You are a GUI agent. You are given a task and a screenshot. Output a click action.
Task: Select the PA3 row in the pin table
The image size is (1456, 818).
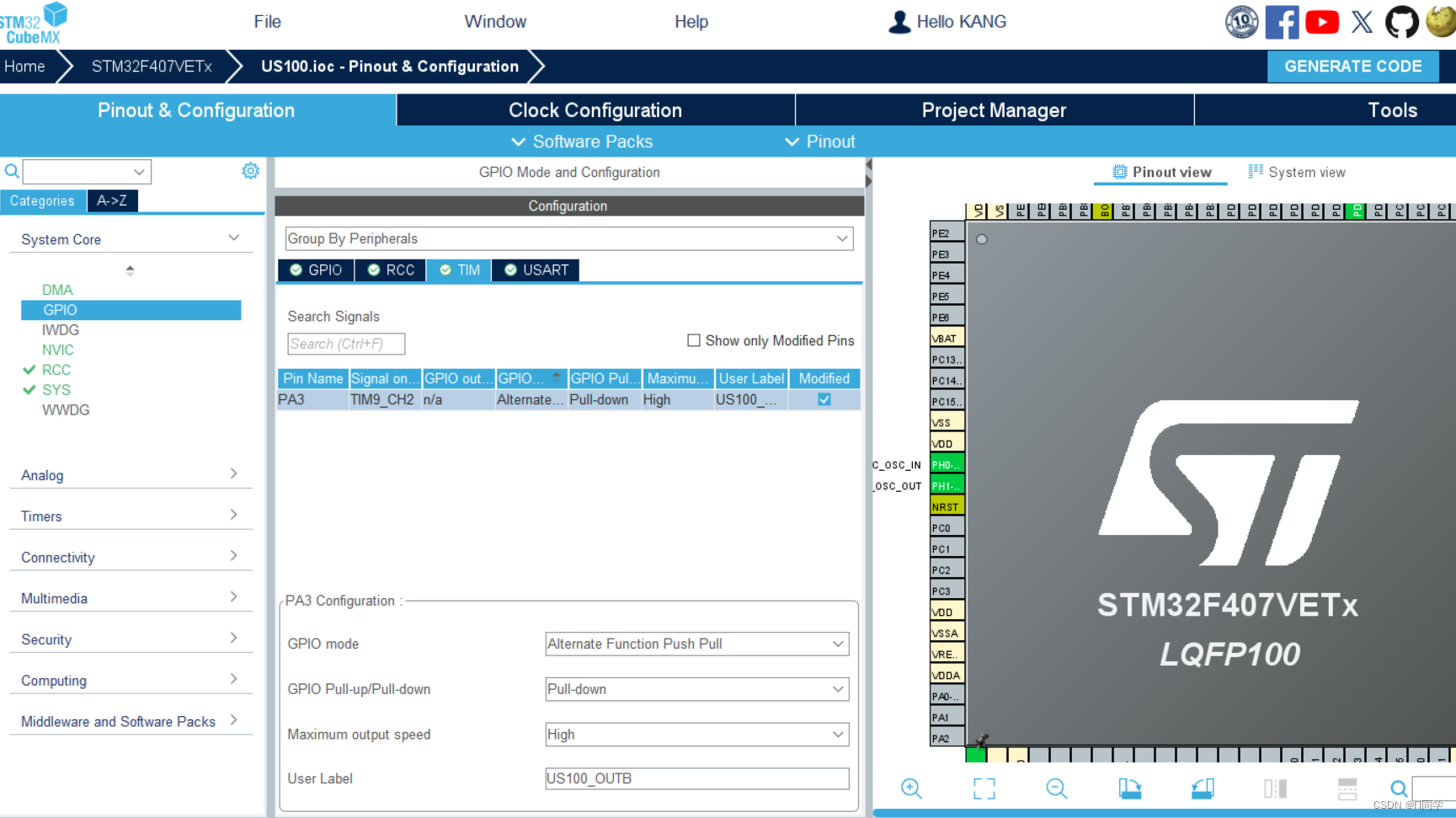click(x=569, y=399)
